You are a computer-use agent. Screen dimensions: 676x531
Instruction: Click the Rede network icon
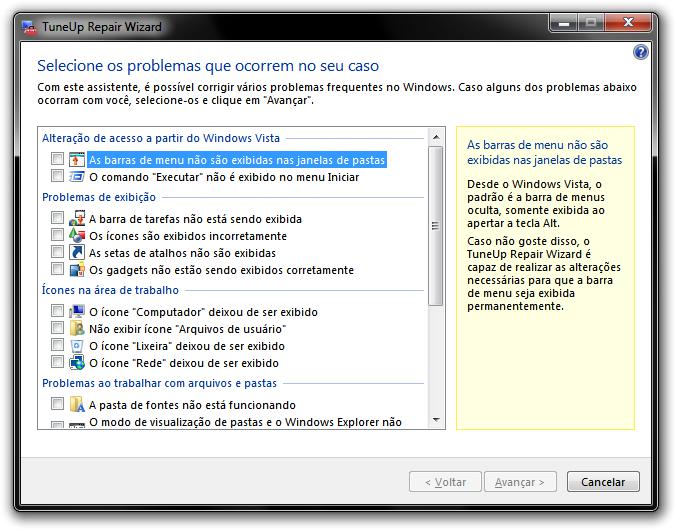[77, 362]
